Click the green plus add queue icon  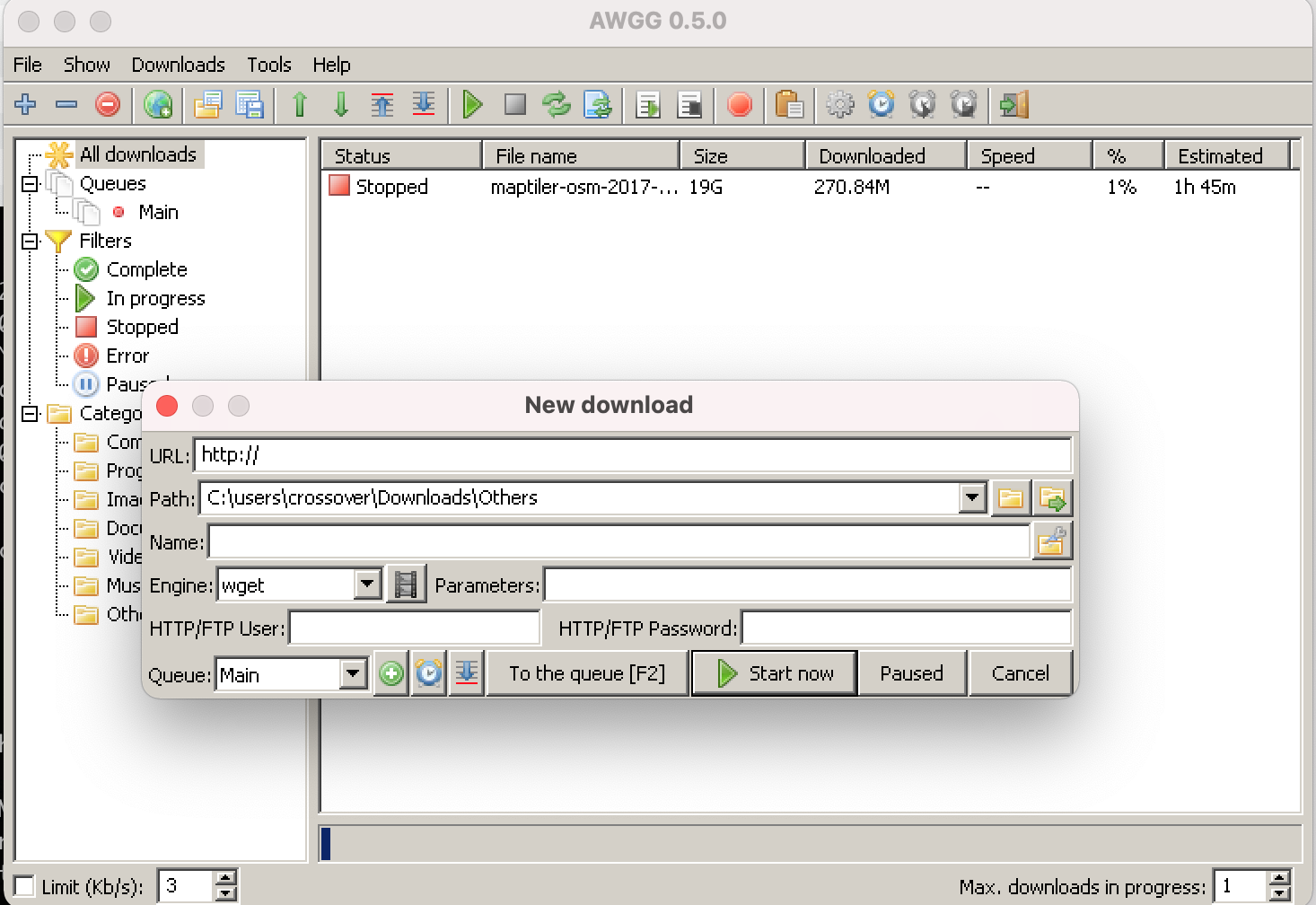pos(391,674)
